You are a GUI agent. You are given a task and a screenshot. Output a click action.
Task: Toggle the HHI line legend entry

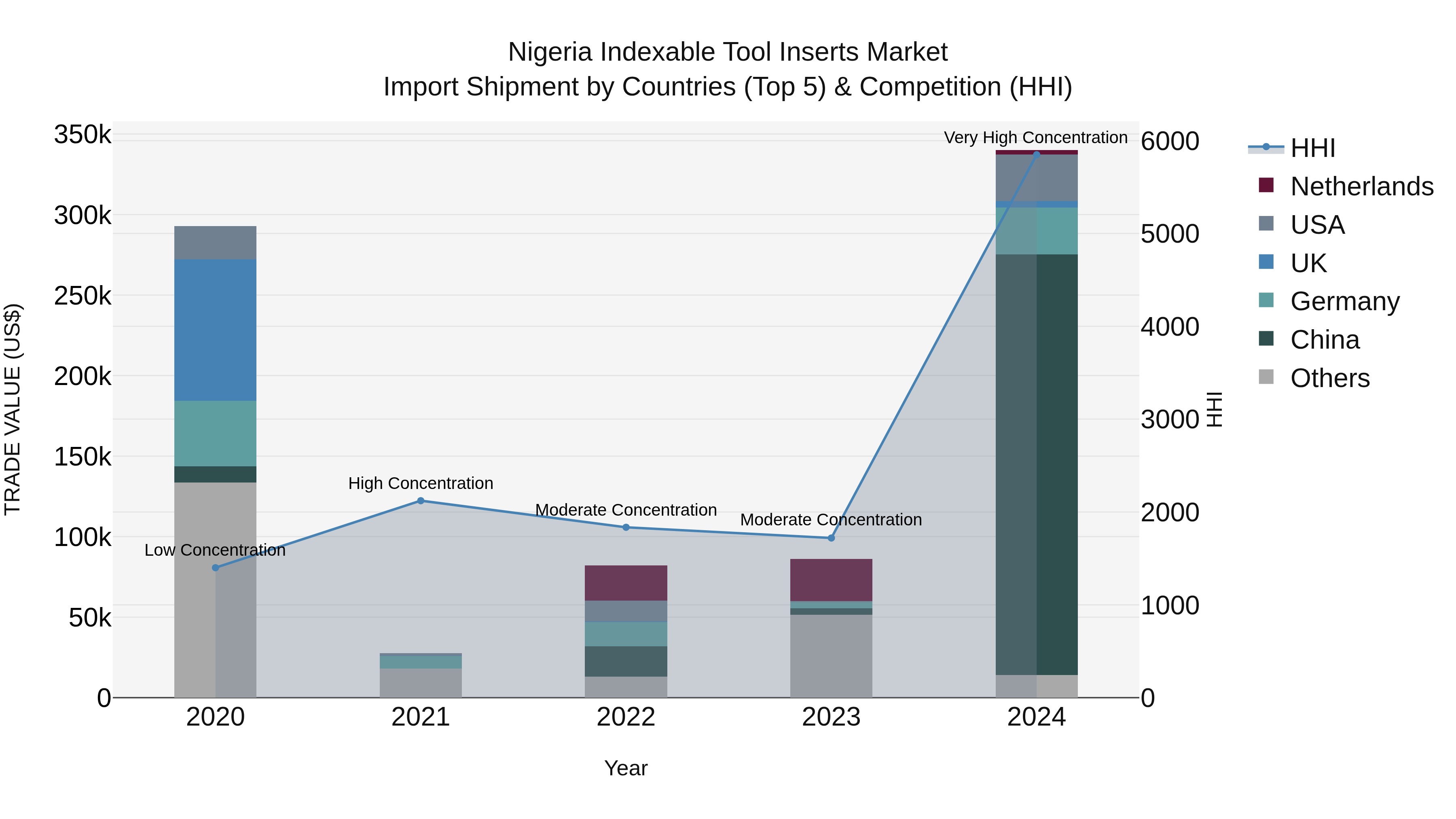[x=1292, y=148]
